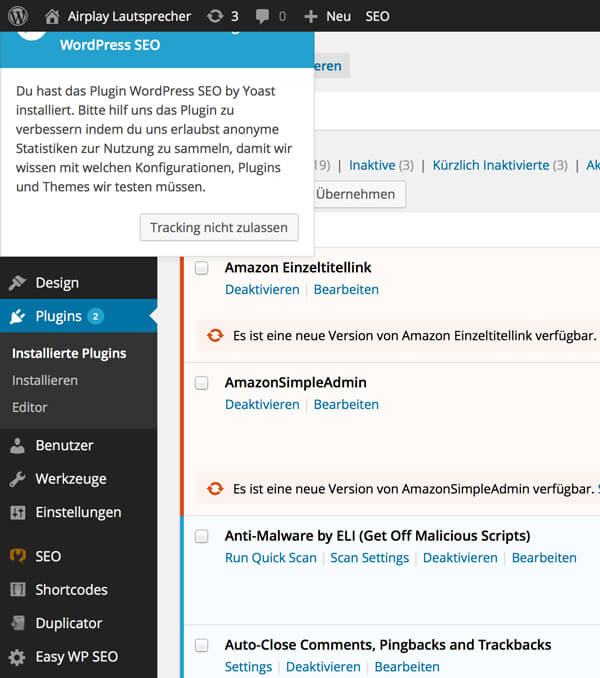Click the home icon next to Airplay Lautsprecher
This screenshot has height=678, width=600.
click(x=52, y=16)
